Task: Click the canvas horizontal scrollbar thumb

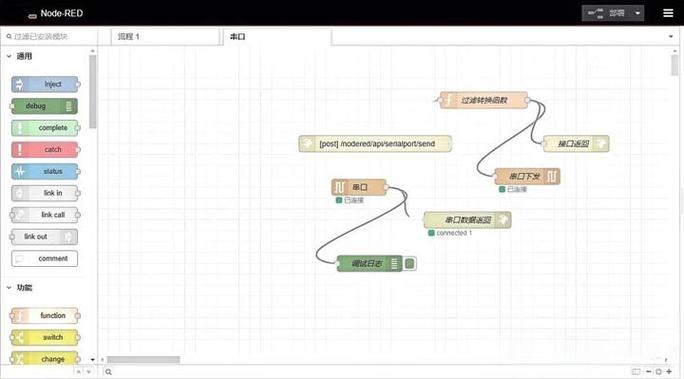Action: pyautogui.click(x=144, y=359)
